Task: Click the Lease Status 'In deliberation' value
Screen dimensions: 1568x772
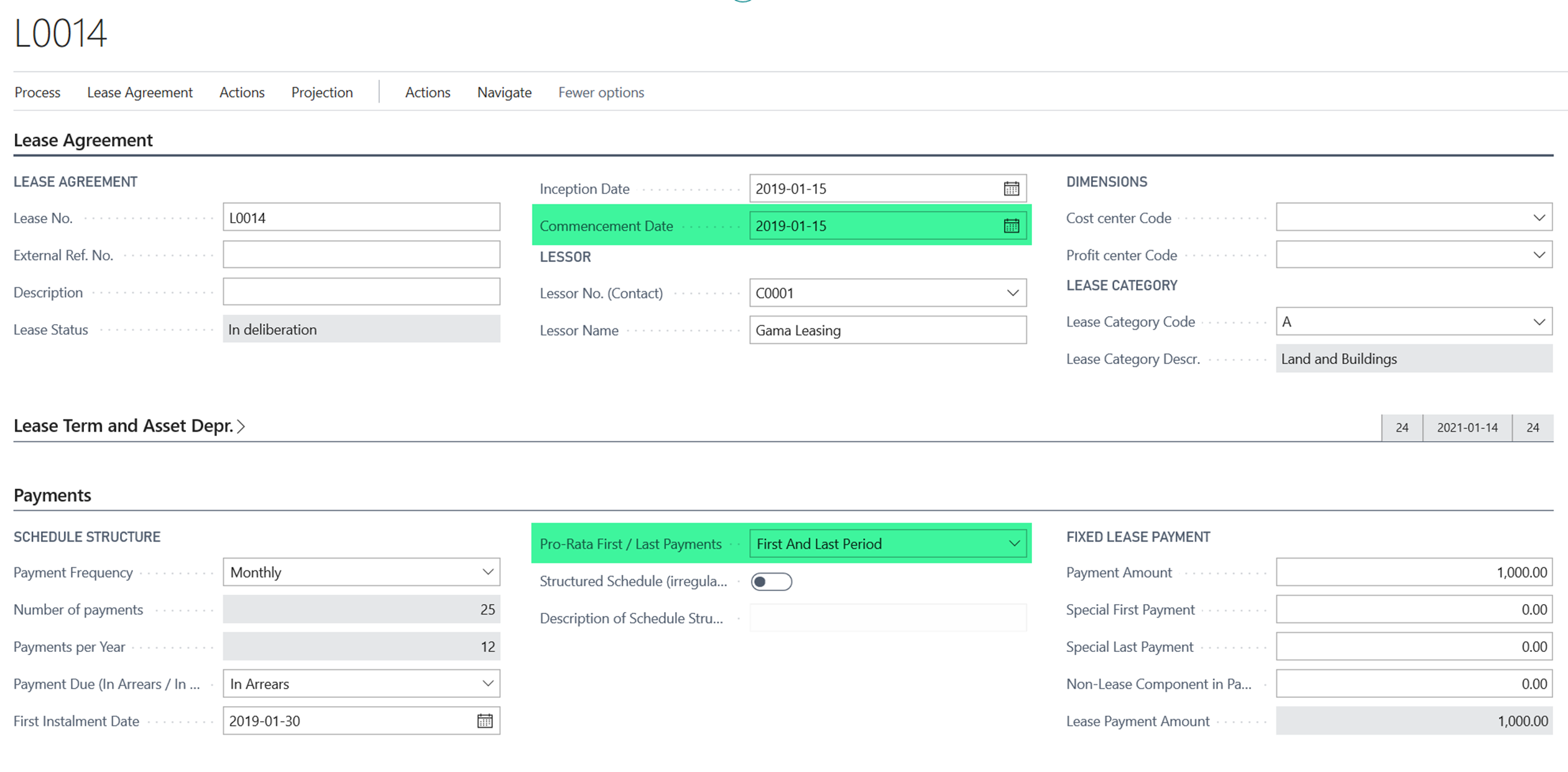Action: click(361, 329)
